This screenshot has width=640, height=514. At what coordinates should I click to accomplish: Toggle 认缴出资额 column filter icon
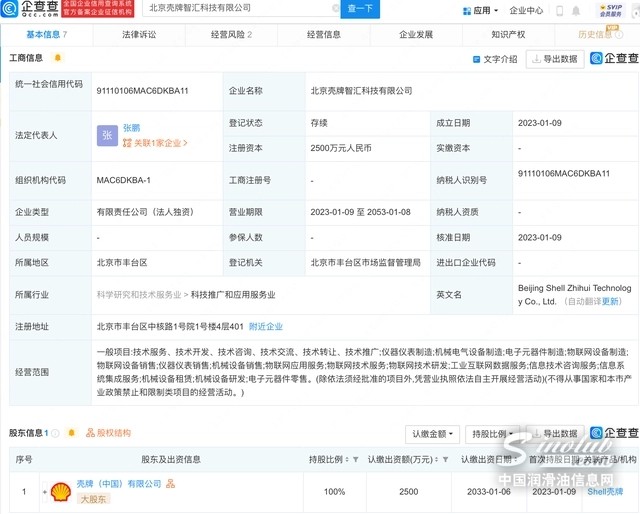445,460
